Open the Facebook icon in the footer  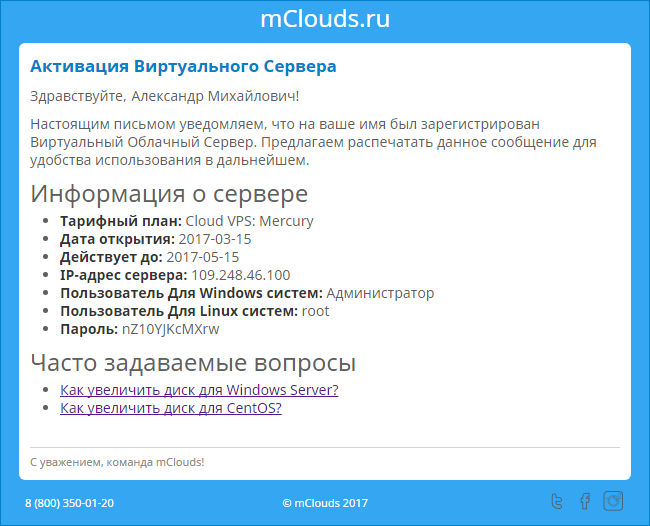(585, 502)
